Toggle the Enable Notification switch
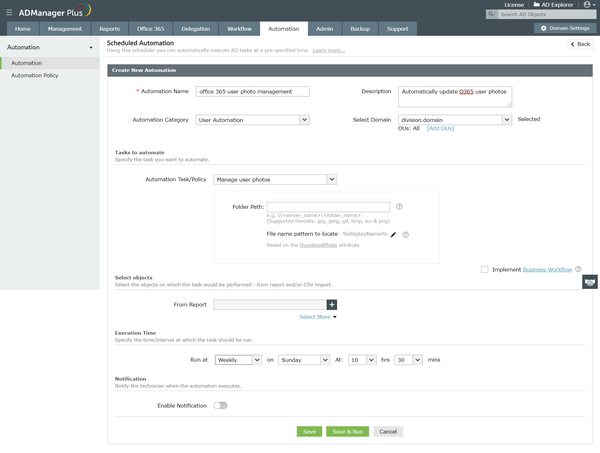The width and height of the screenshot is (600, 453). 220,406
